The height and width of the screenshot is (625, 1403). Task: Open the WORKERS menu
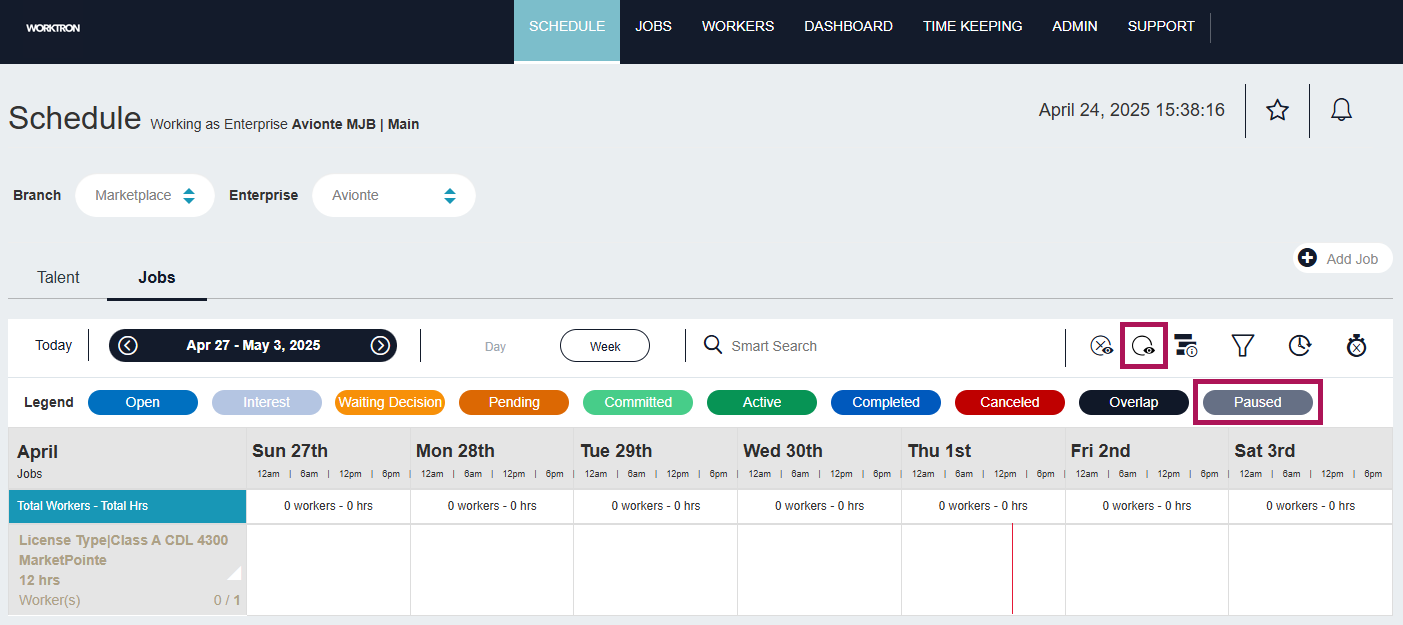738,27
